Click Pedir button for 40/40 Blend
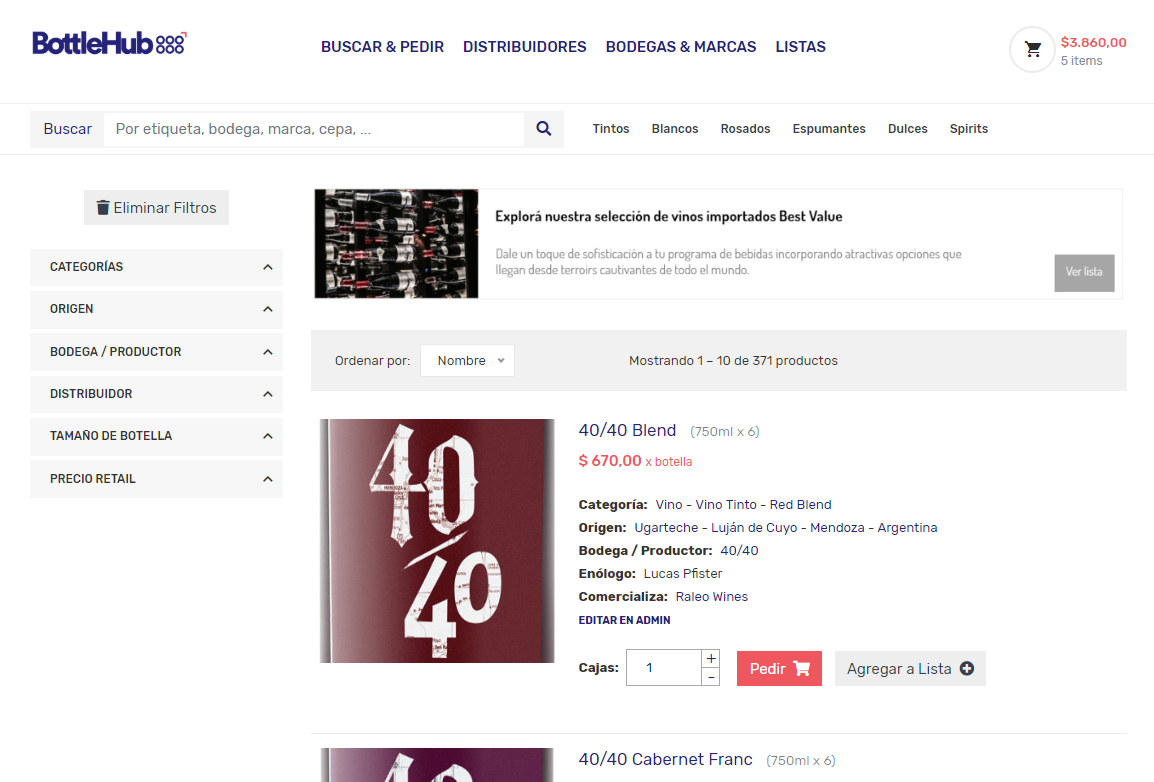 [x=779, y=669]
